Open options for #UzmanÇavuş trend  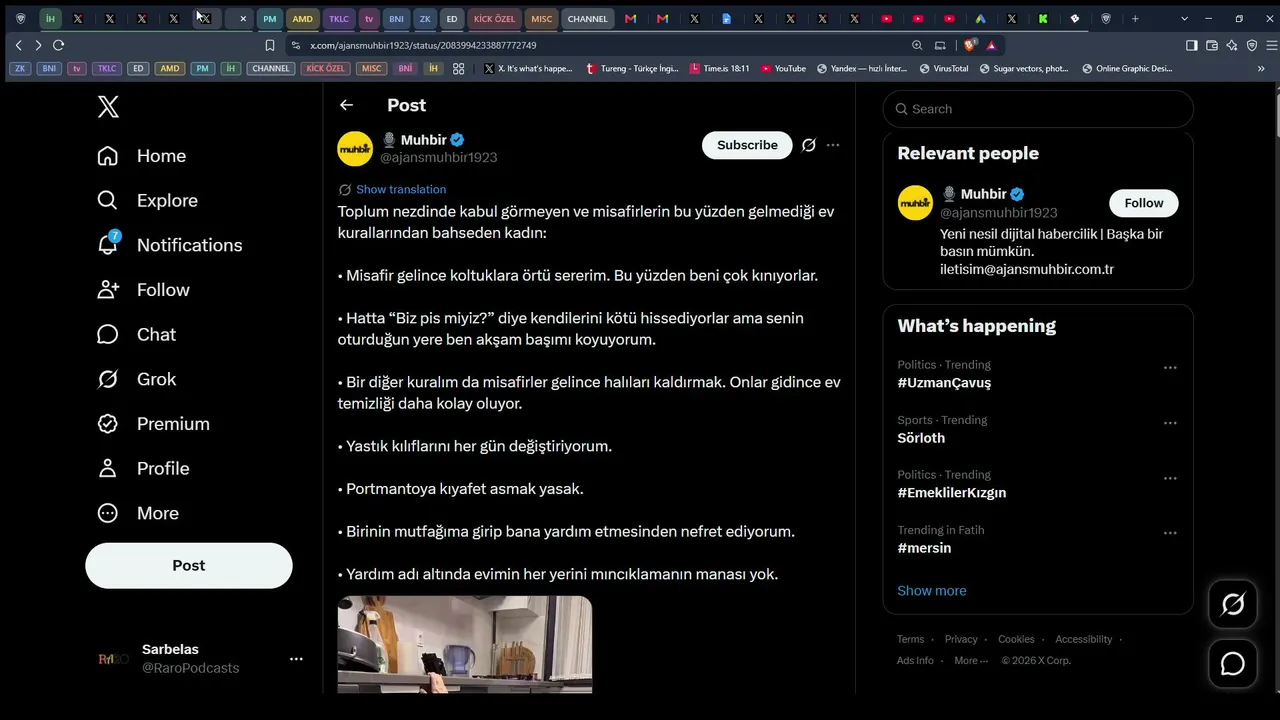tap(1170, 368)
